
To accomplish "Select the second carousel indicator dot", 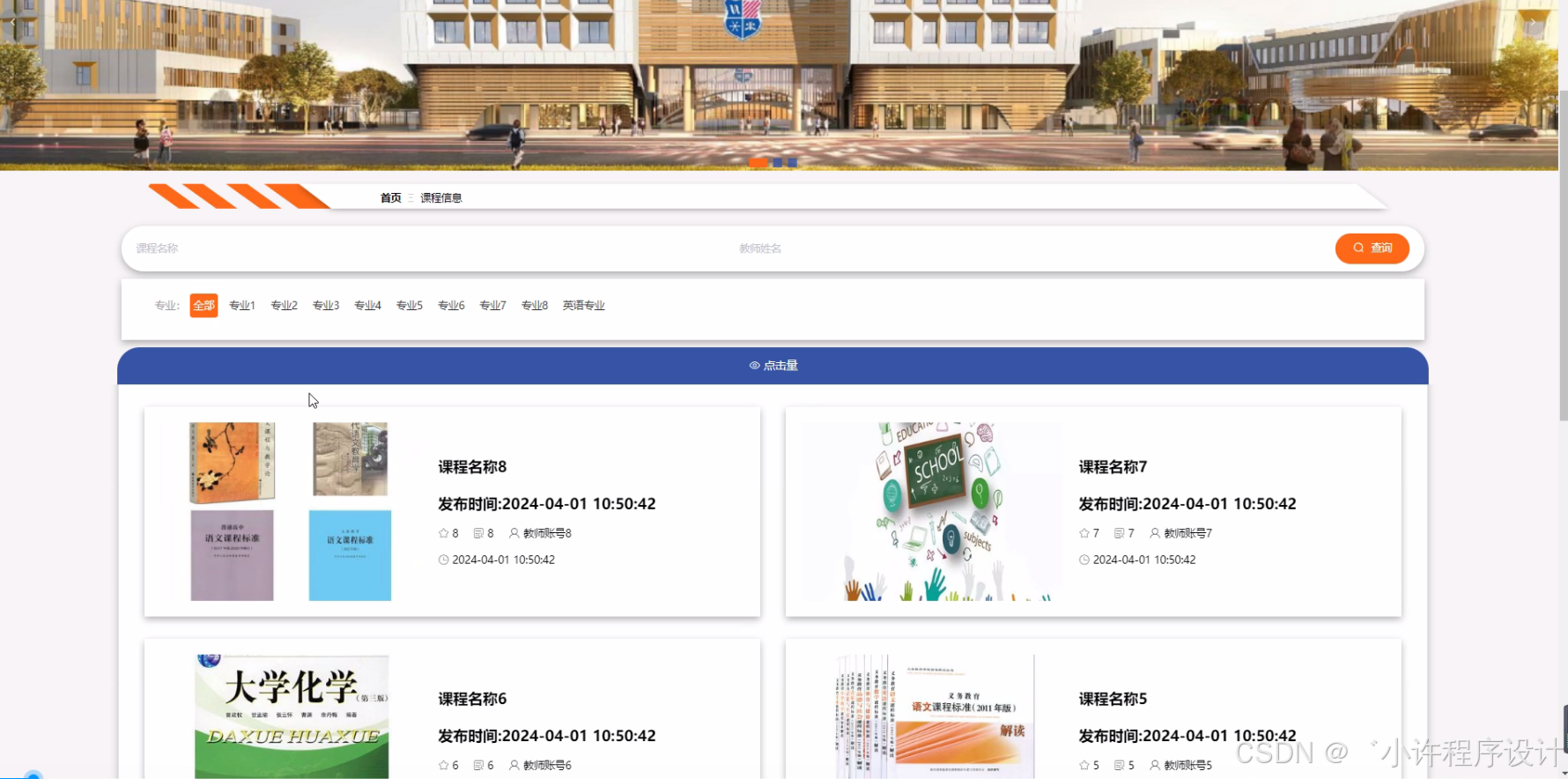I will 777,162.
